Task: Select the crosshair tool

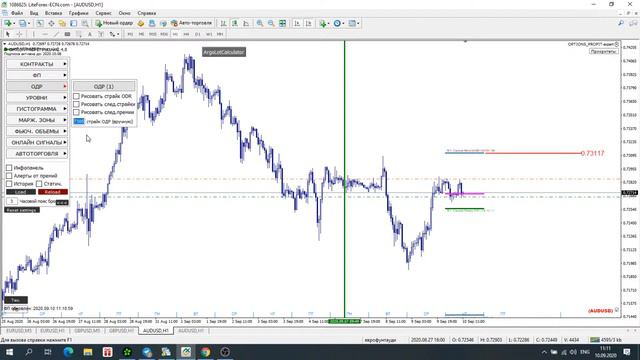Action: pos(19,34)
